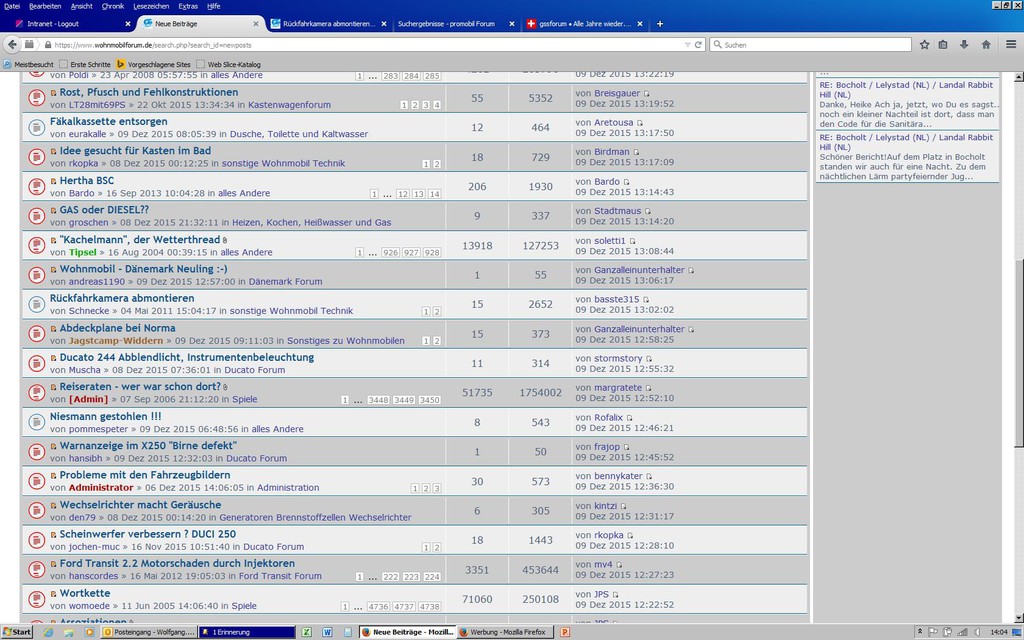Click the page vertical scrollbar thumb
Screen dimensions: 1024x640
(x=1019, y=353)
